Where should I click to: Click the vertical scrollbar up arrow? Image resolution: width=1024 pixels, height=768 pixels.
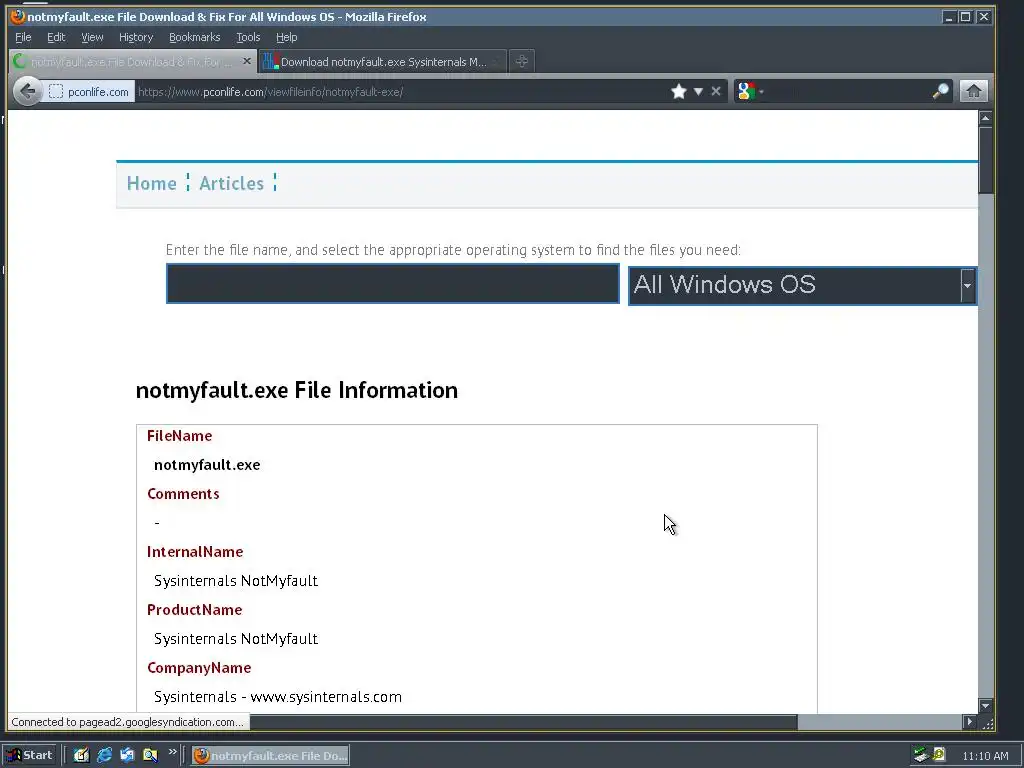coord(985,118)
